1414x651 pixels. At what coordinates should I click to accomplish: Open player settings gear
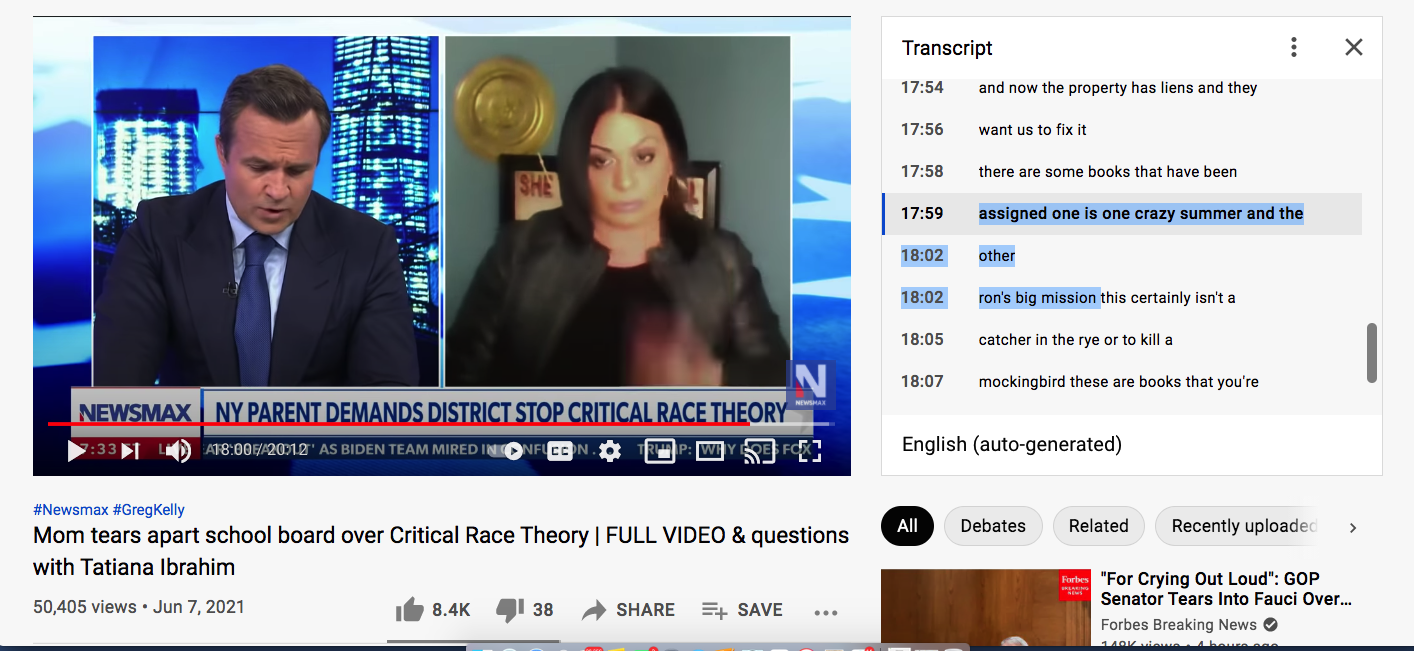click(610, 451)
